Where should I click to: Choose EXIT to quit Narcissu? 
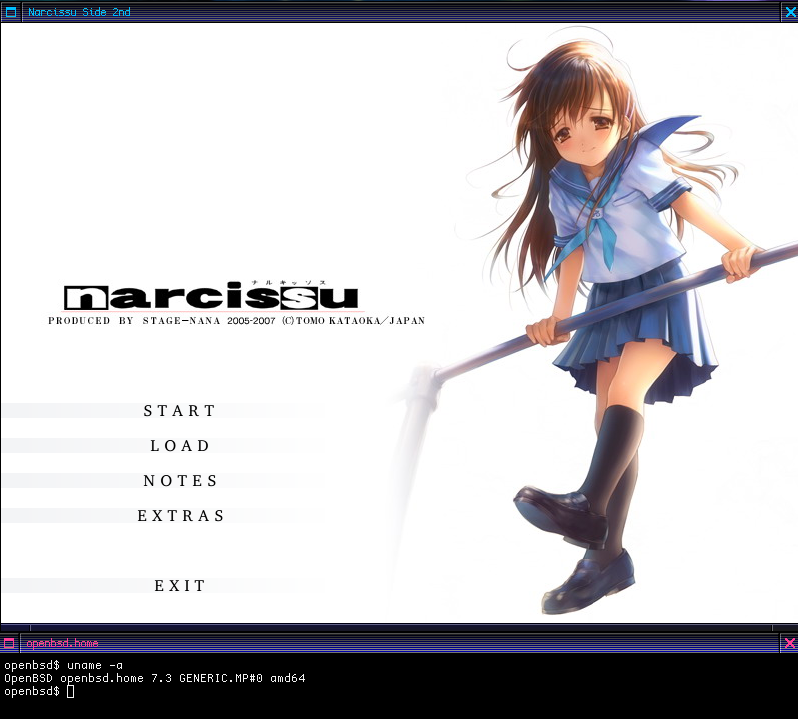pyautogui.click(x=180, y=586)
